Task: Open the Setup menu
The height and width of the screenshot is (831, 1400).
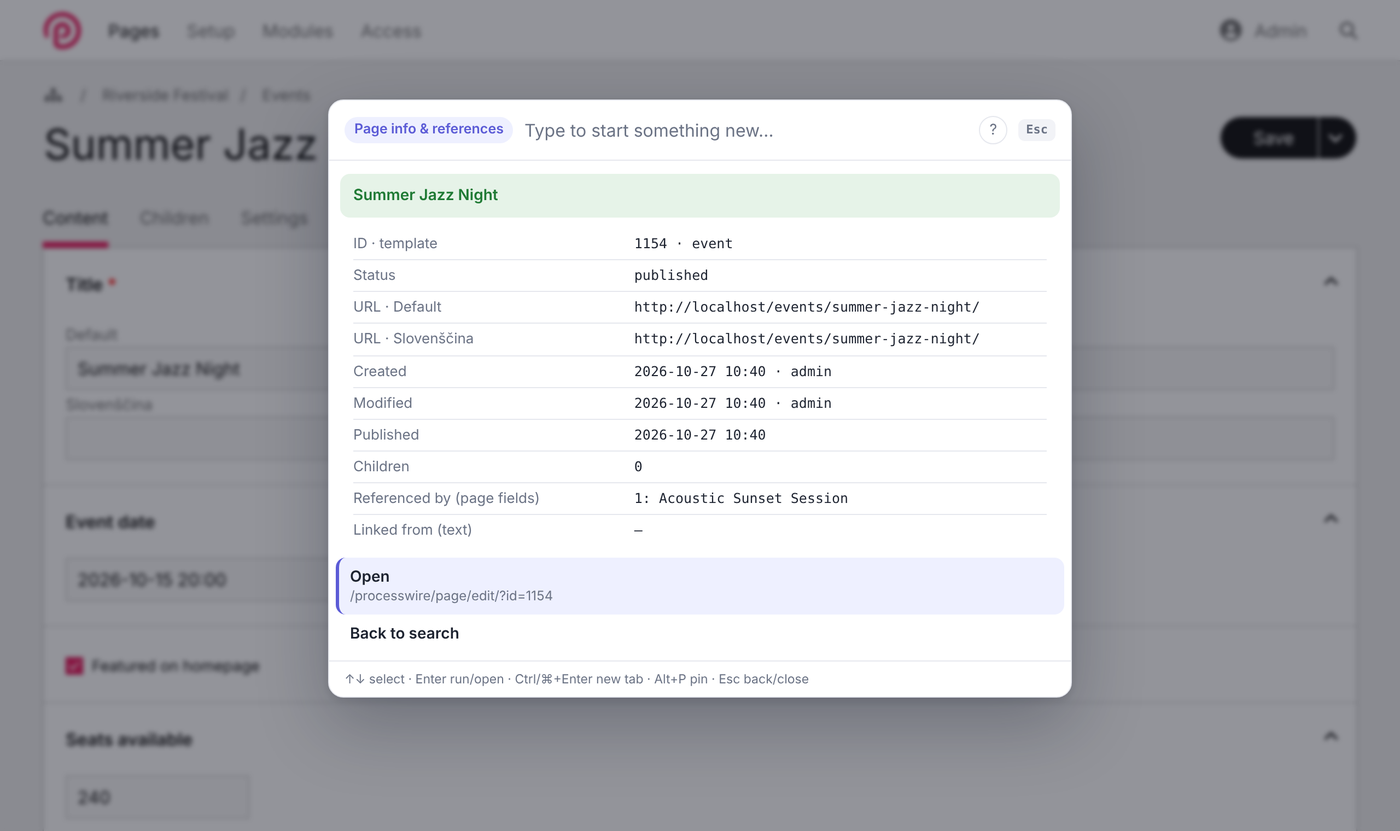Action: [210, 31]
